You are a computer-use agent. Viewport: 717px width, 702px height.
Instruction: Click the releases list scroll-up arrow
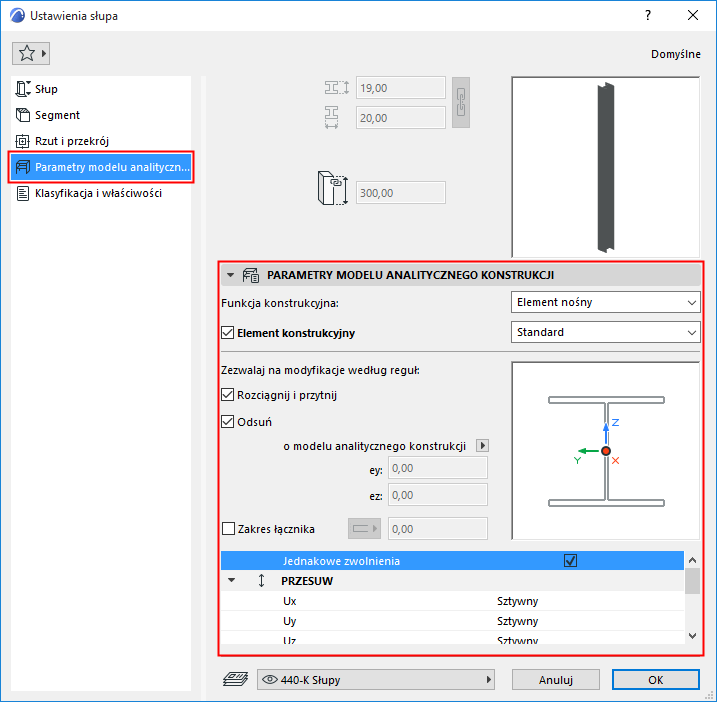tap(692, 560)
